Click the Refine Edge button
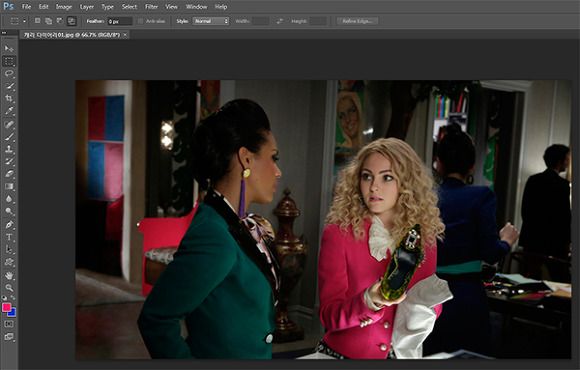 (357, 21)
